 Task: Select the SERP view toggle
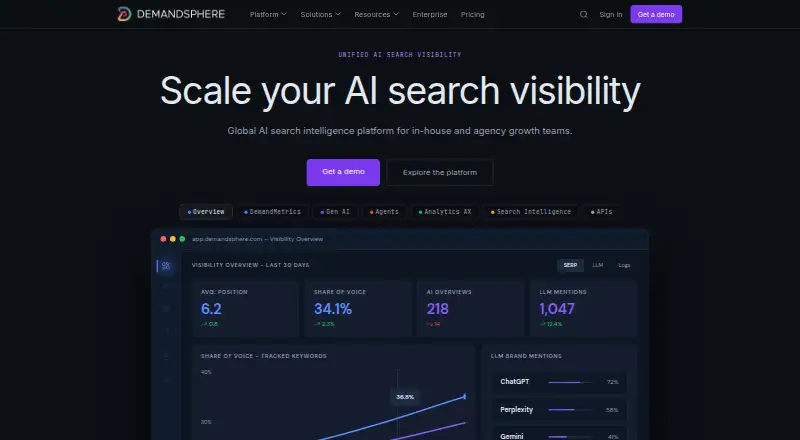570,265
